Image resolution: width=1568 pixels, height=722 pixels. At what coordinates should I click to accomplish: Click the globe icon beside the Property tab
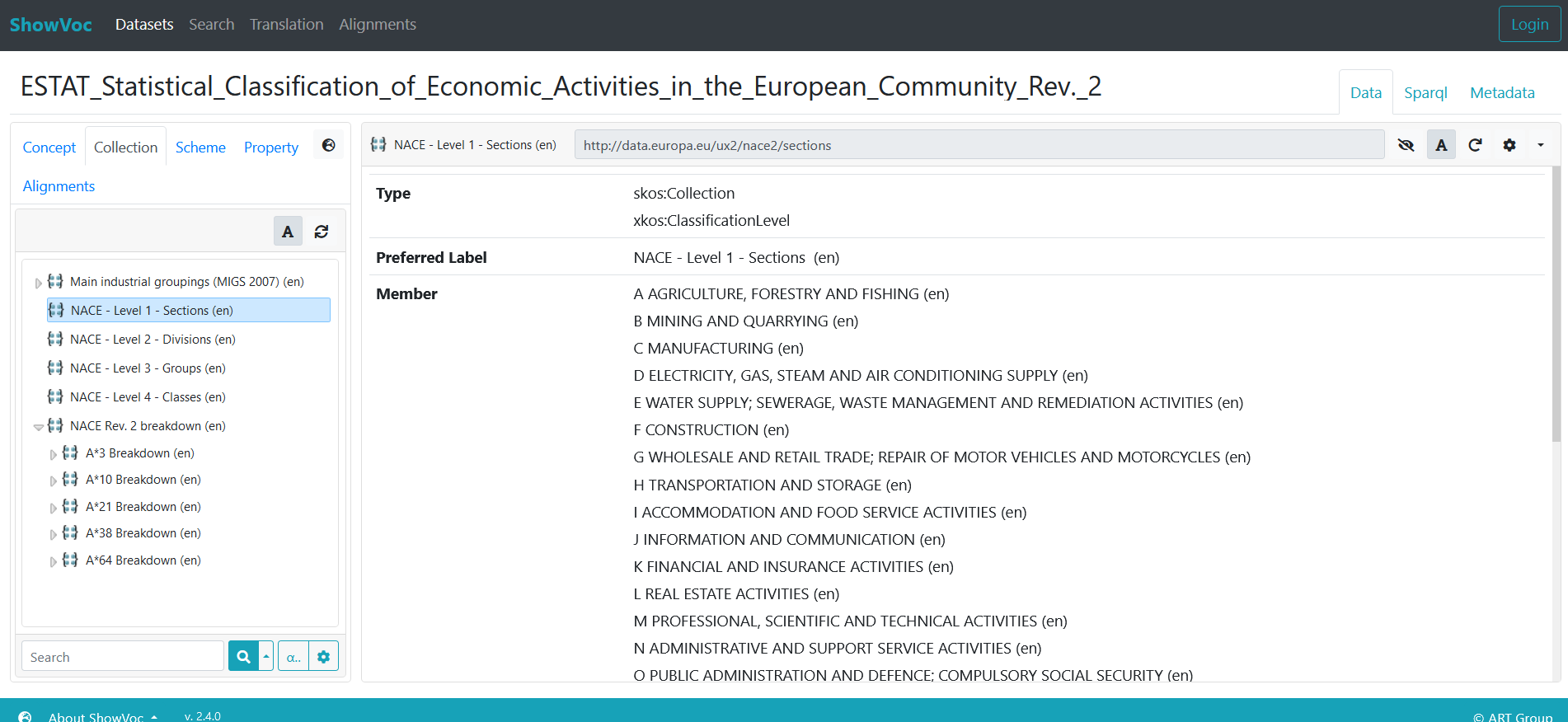pos(328,145)
